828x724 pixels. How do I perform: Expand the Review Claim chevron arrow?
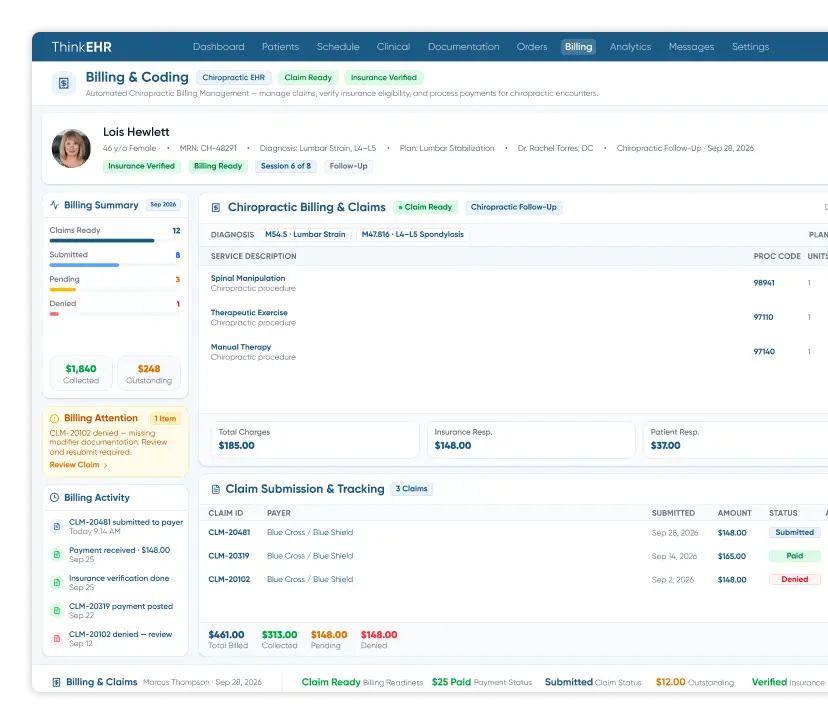(106, 465)
